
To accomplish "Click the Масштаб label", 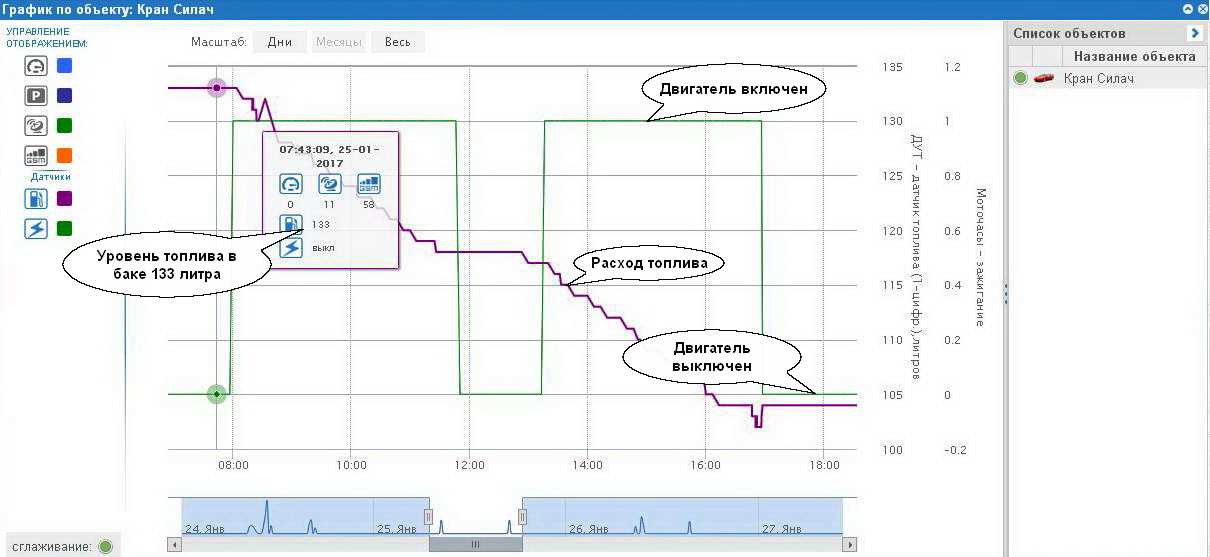I will coord(218,42).
